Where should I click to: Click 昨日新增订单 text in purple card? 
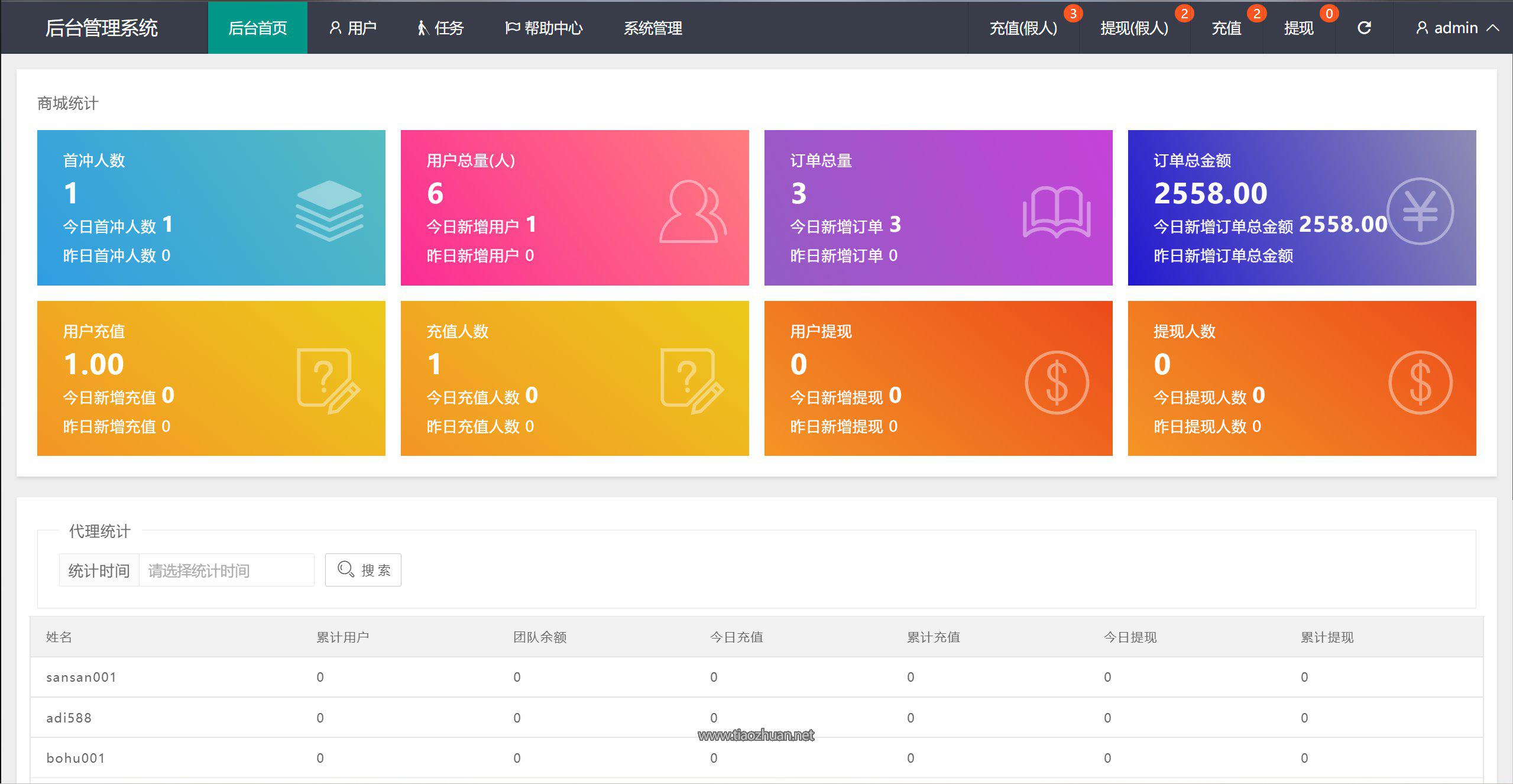837,255
